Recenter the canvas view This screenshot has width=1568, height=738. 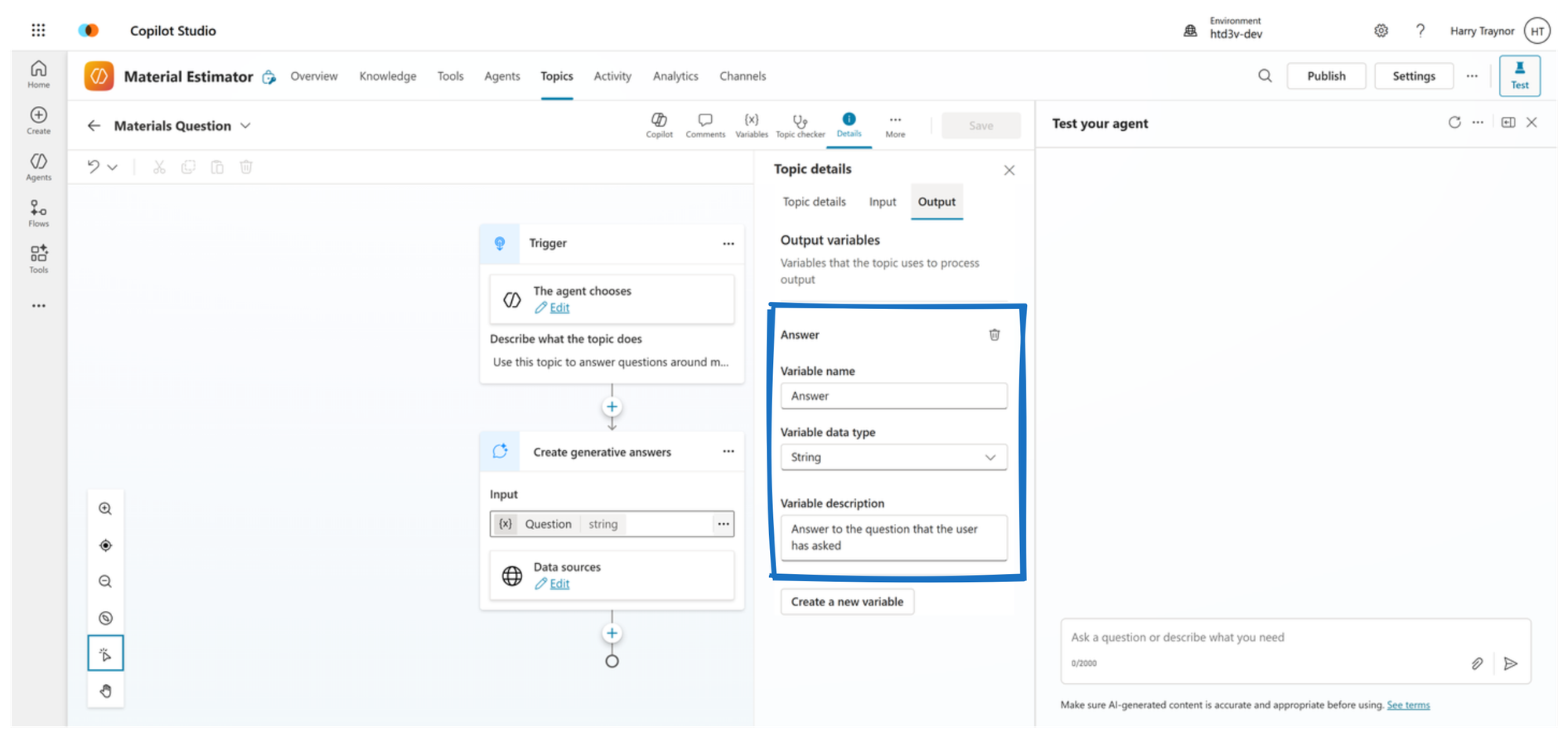[105, 545]
